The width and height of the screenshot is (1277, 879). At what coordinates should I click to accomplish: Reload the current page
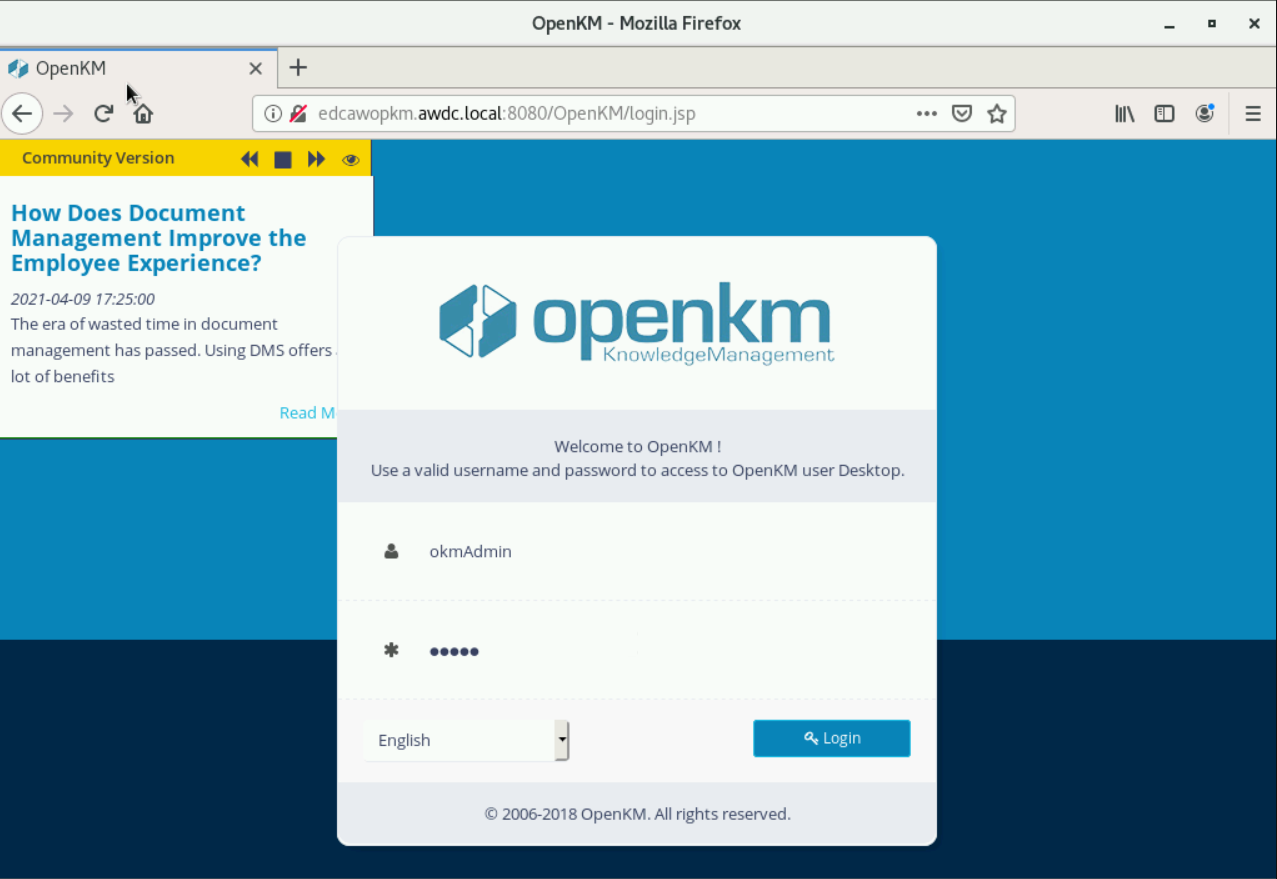pyautogui.click(x=103, y=114)
